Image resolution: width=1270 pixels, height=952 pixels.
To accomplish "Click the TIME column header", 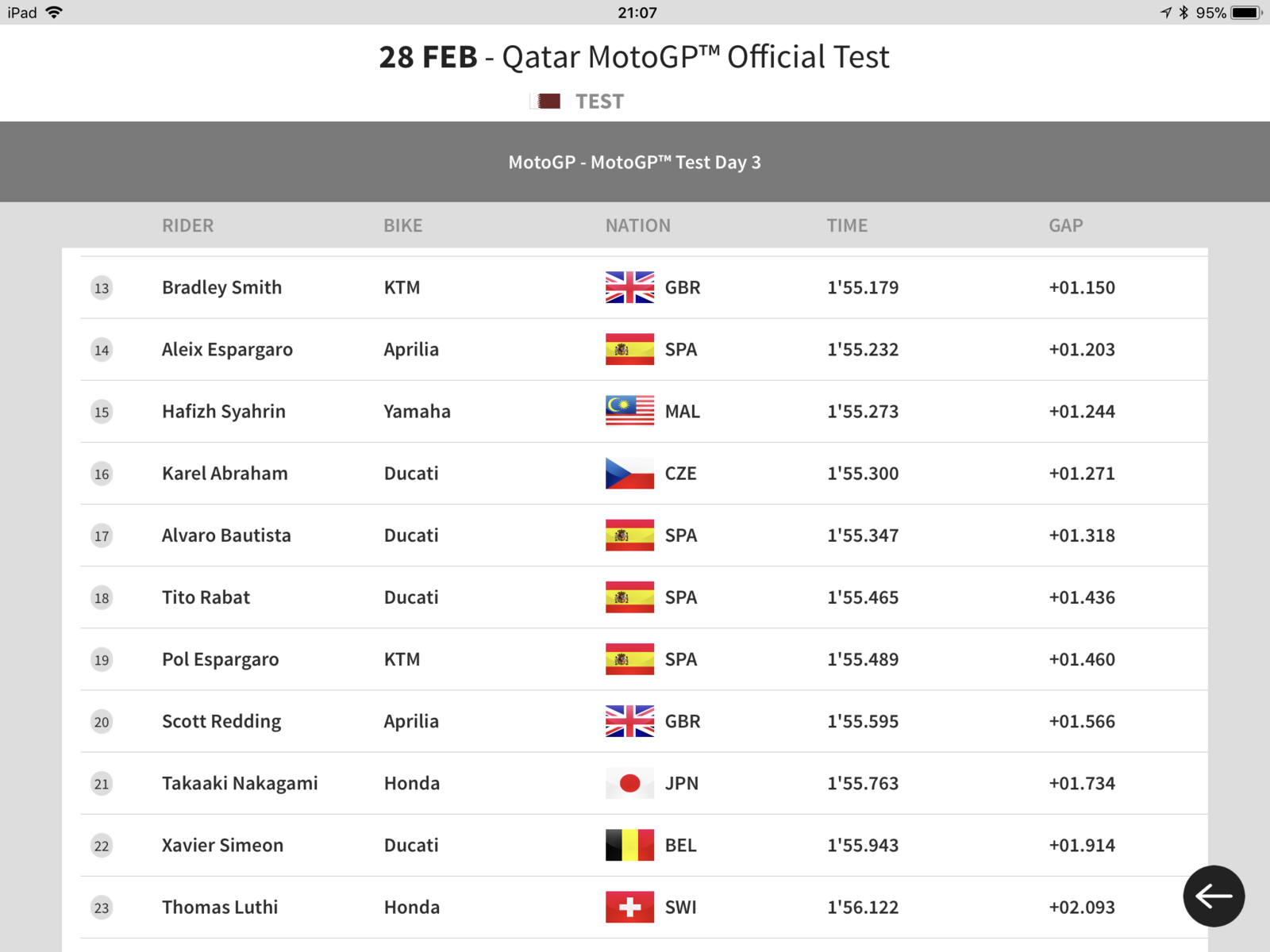I will (x=847, y=225).
